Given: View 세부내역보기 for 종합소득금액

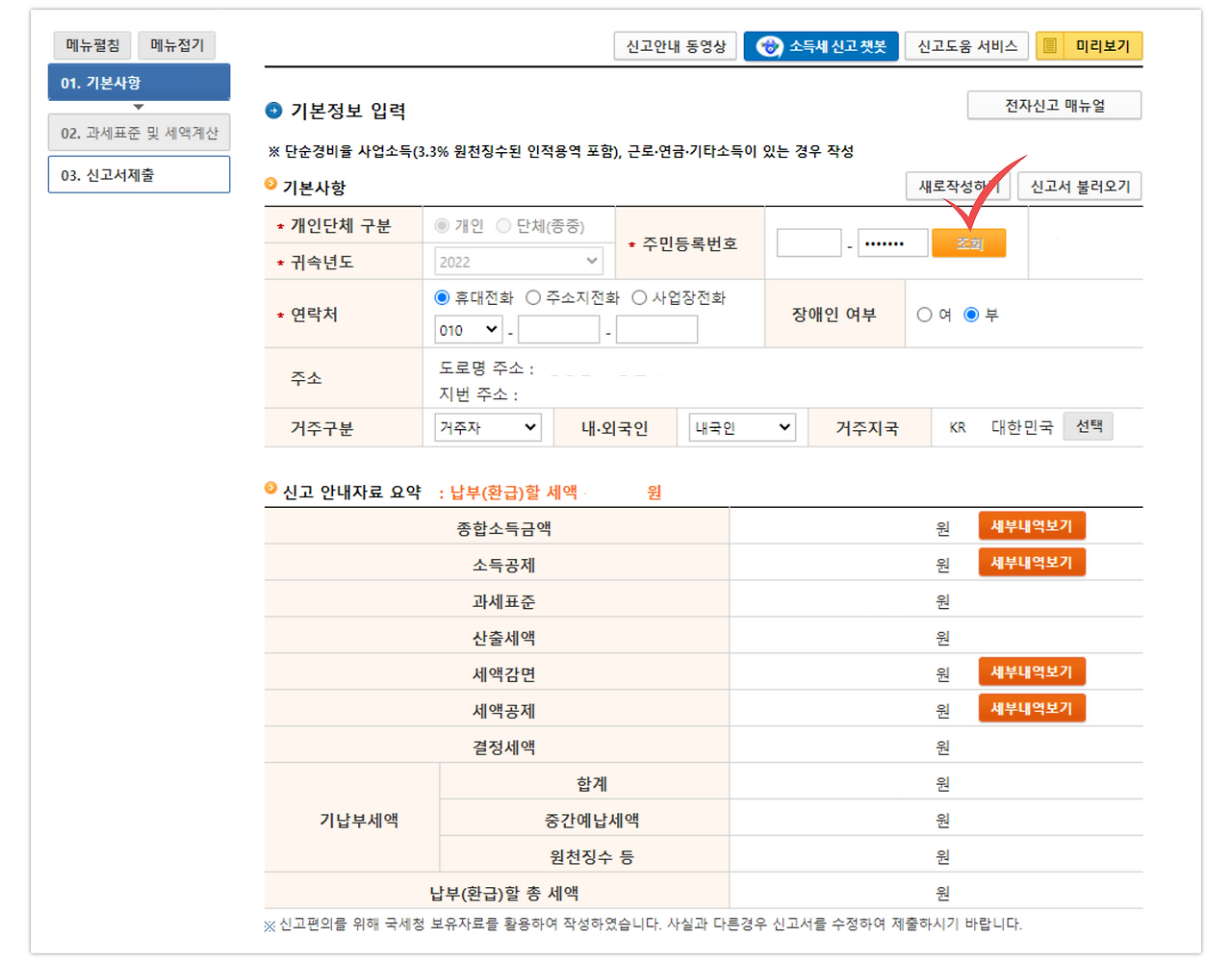Looking at the screenshot, I should (1032, 525).
